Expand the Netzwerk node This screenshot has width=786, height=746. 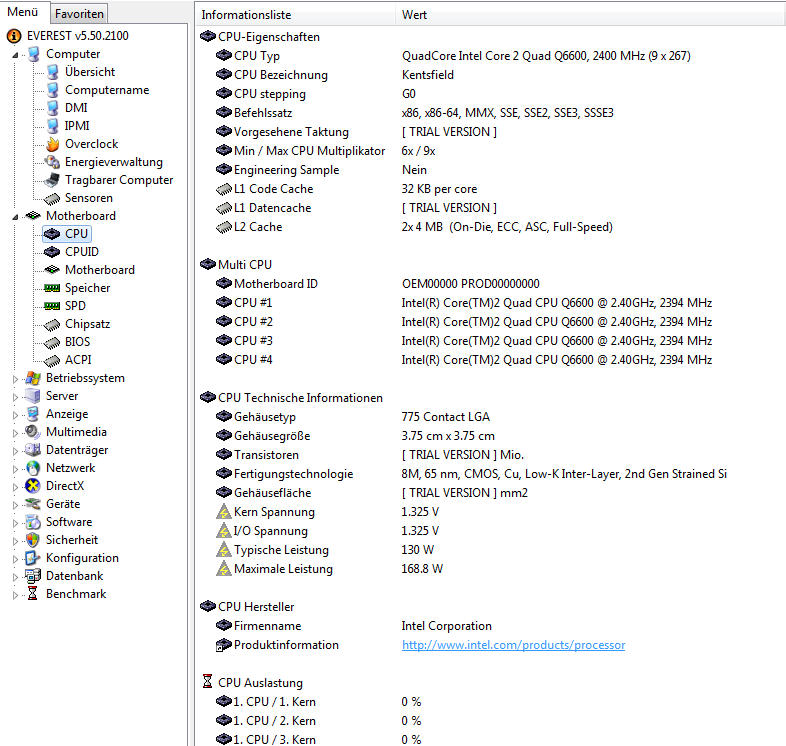coord(15,469)
